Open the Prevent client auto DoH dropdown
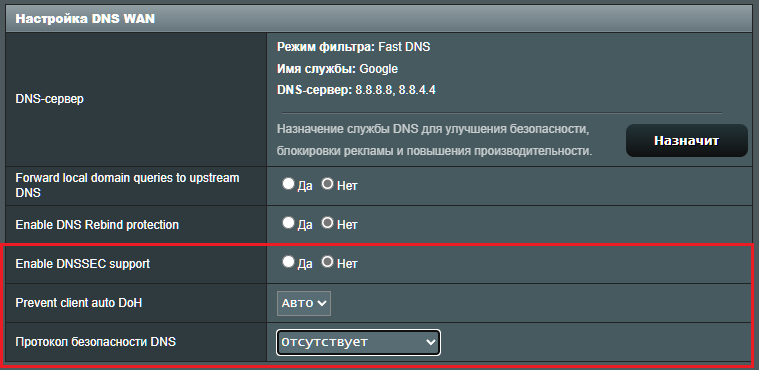The image size is (759, 370). point(304,303)
